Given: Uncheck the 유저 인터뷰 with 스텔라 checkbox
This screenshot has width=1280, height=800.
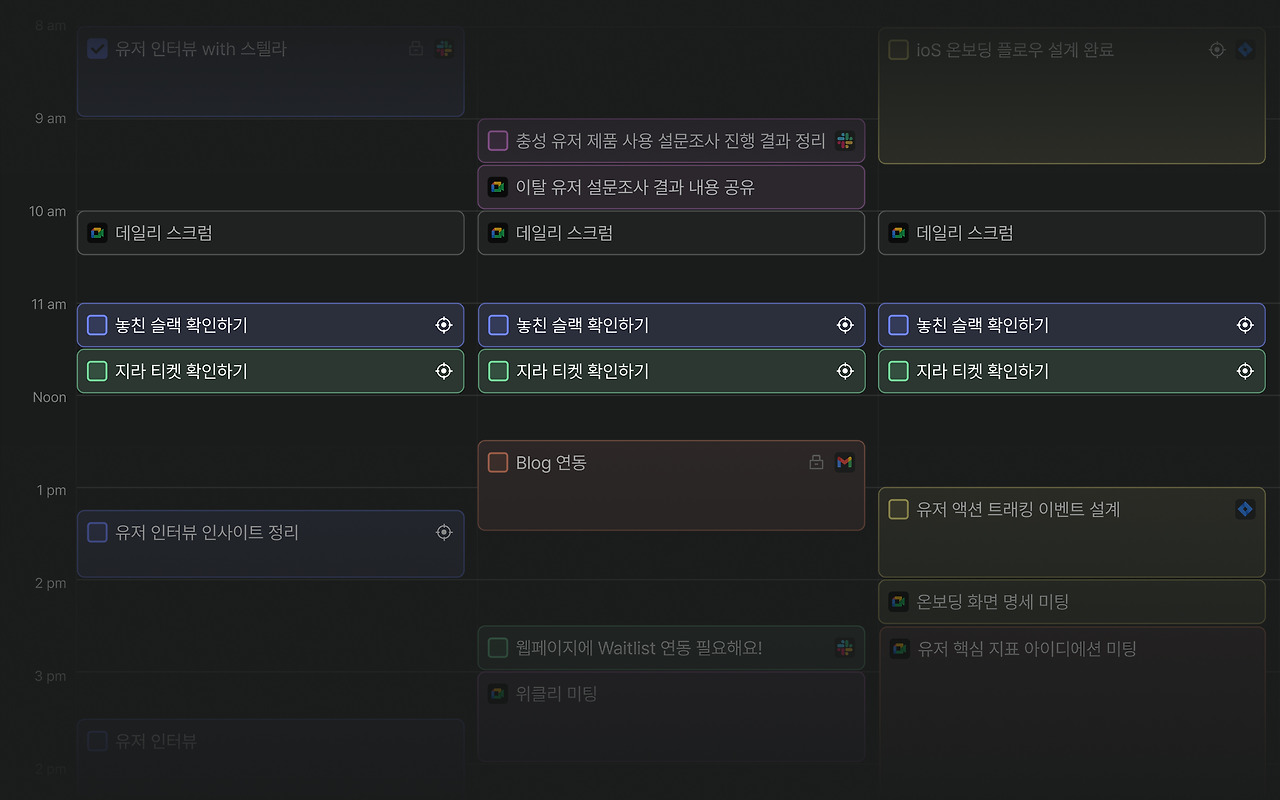Looking at the screenshot, I should [97, 49].
